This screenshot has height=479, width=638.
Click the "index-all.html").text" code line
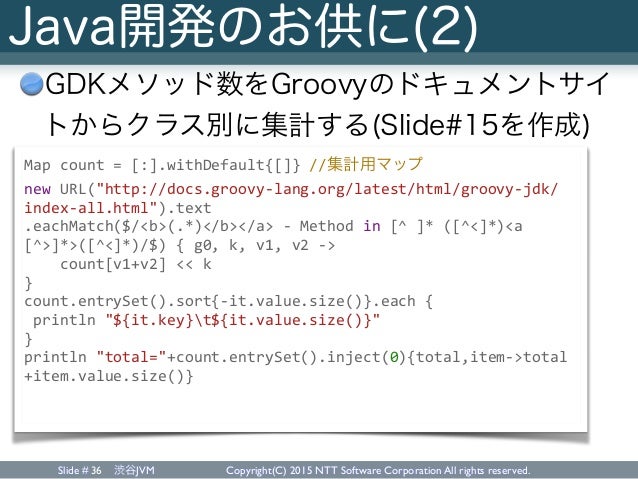(118, 208)
